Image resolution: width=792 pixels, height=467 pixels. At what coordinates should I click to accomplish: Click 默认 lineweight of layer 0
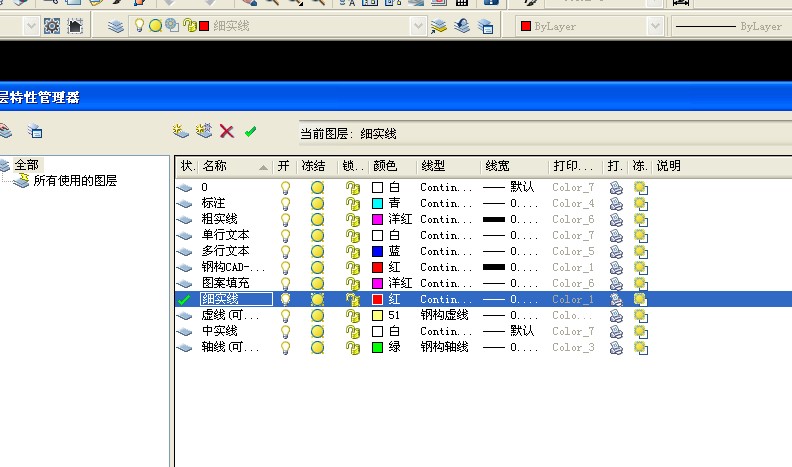[522, 187]
